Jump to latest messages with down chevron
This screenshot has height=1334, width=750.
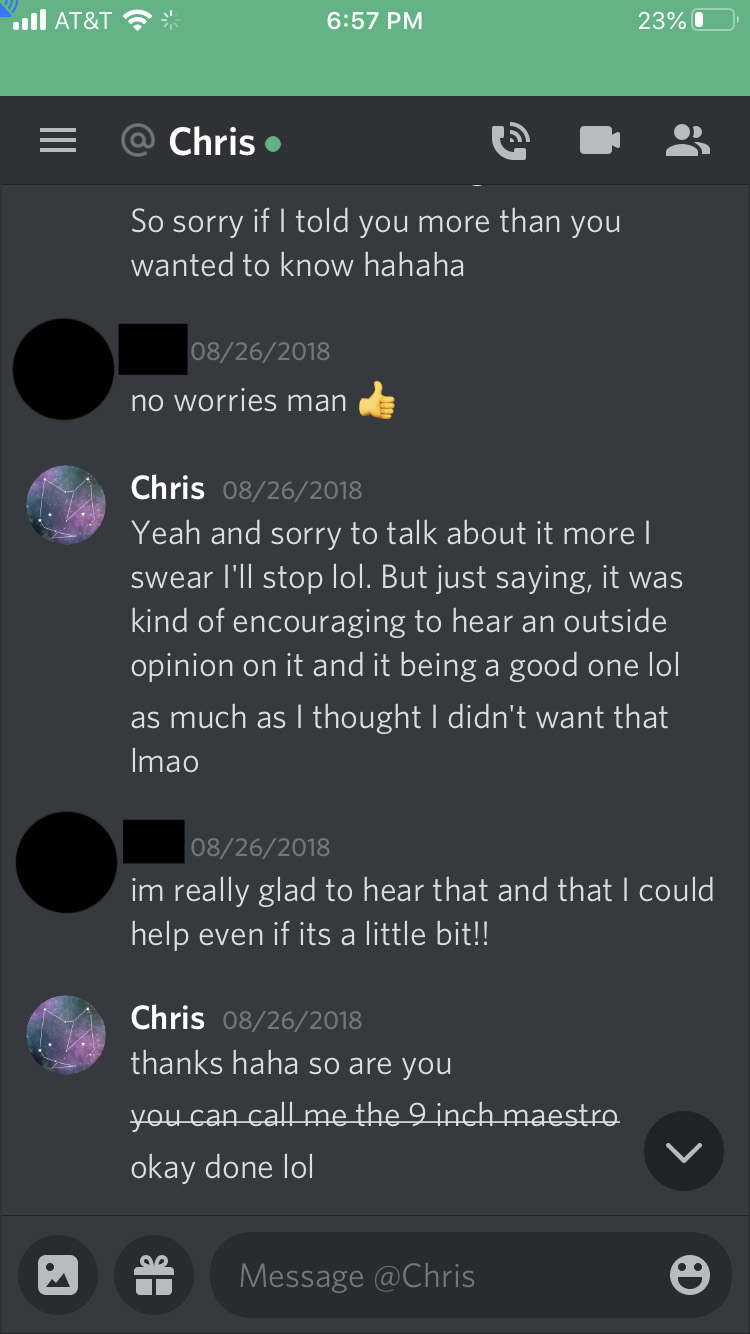point(684,1152)
